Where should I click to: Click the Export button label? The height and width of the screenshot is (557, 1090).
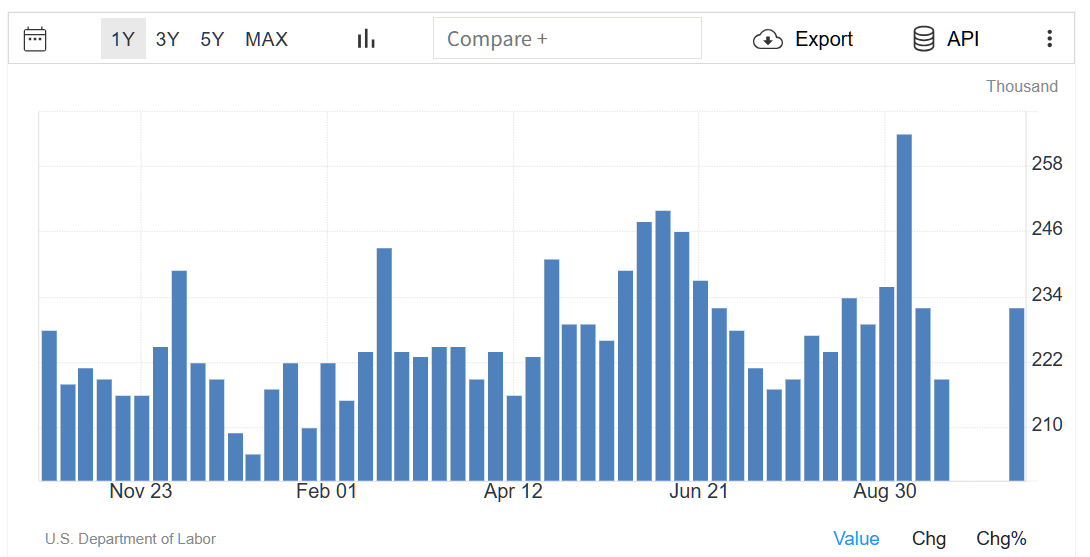tap(824, 39)
